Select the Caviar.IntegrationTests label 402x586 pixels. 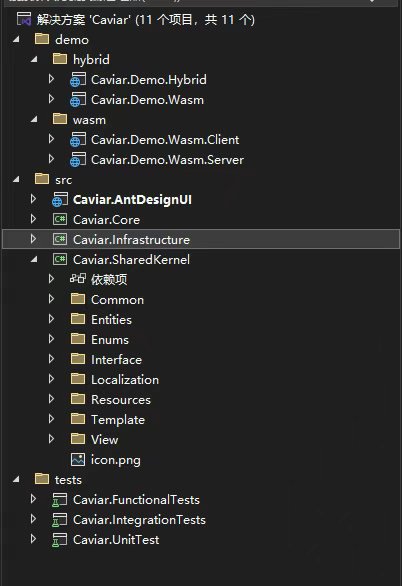(139, 520)
